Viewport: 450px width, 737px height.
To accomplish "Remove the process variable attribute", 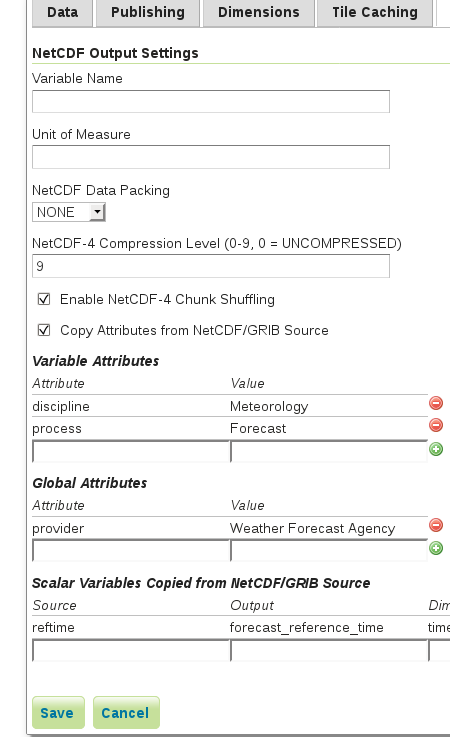I will click(x=436, y=425).
